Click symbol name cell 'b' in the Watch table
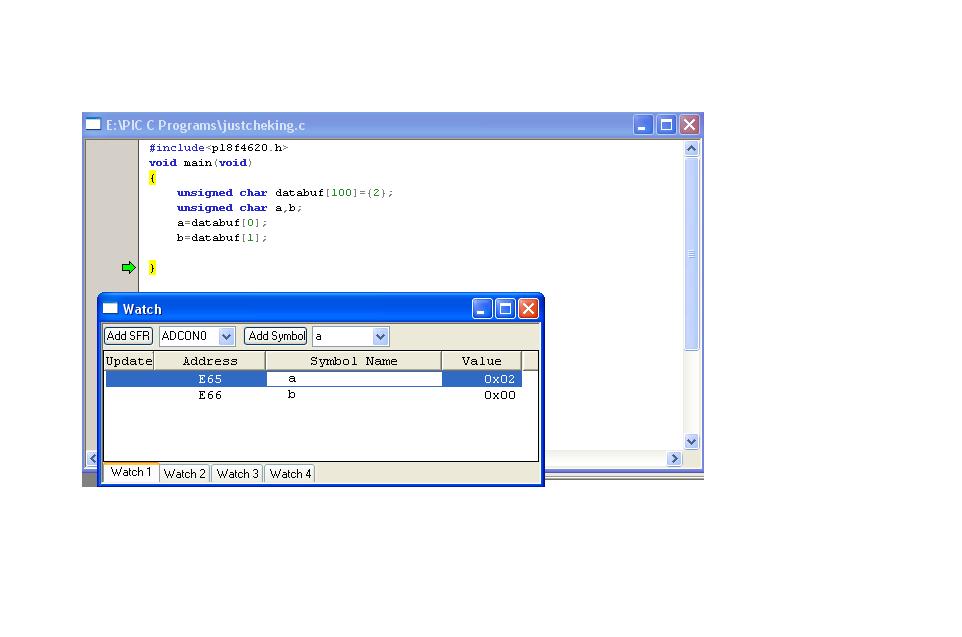The height and width of the screenshot is (637, 962). (354, 395)
